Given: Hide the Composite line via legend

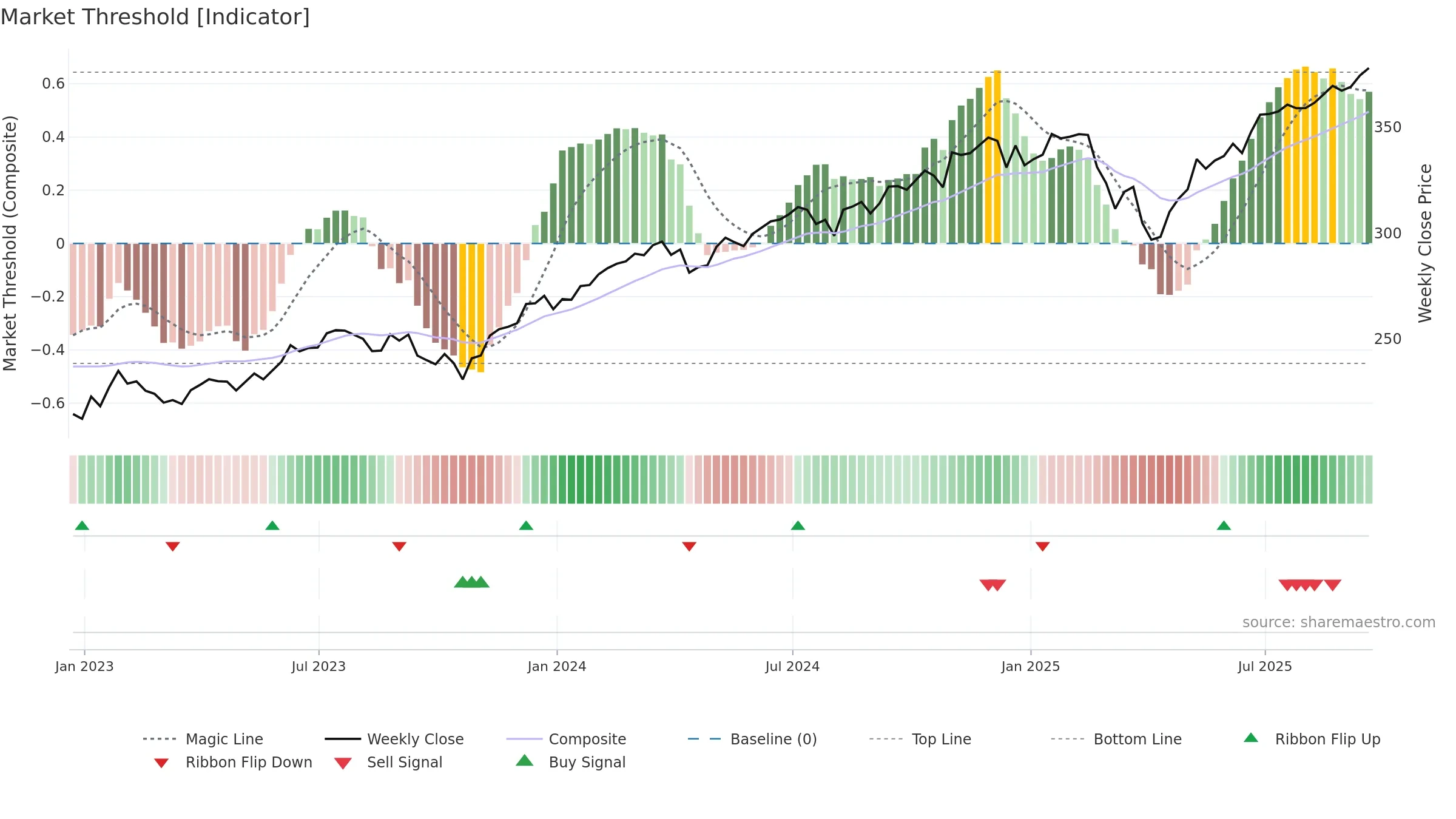Looking at the screenshot, I should pos(567,739).
